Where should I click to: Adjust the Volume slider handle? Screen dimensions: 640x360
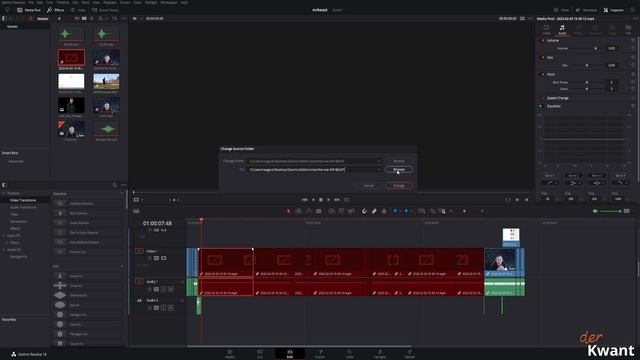(x=596, y=48)
